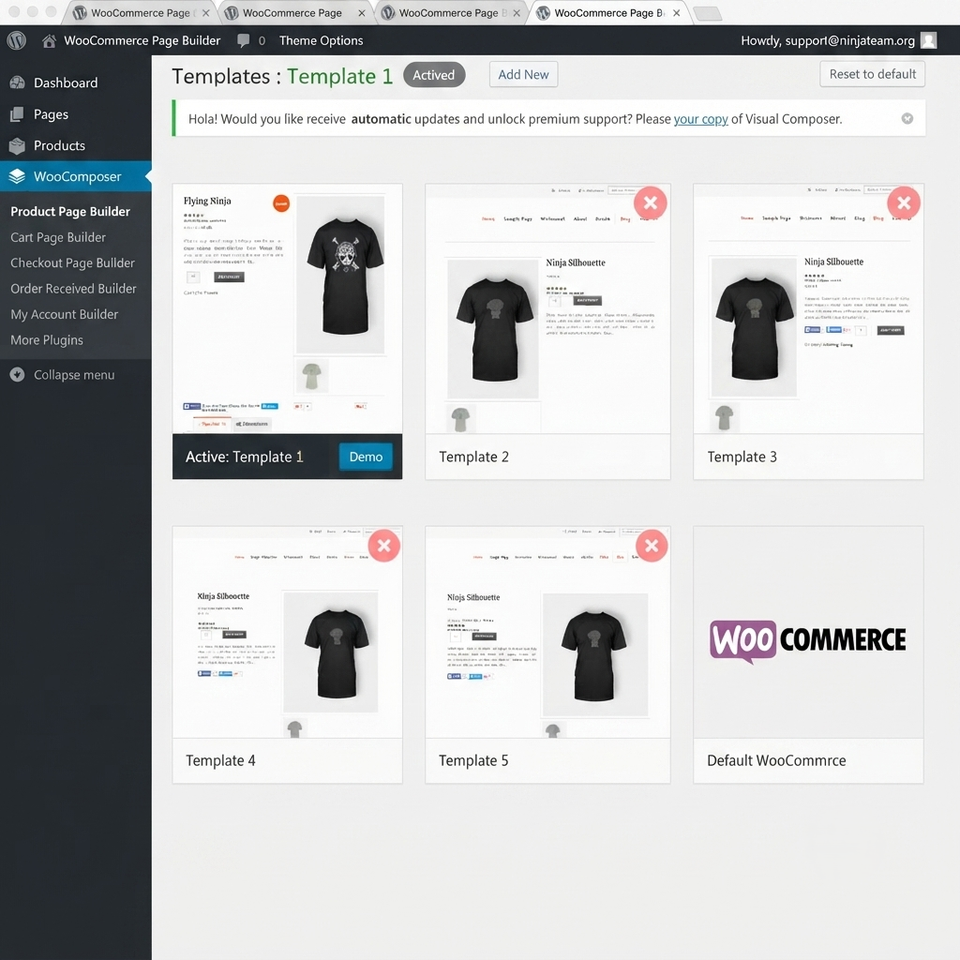Open Theme Options in admin bar
Viewport: 960px width, 960px height.
pyautogui.click(x=321, y=40)
